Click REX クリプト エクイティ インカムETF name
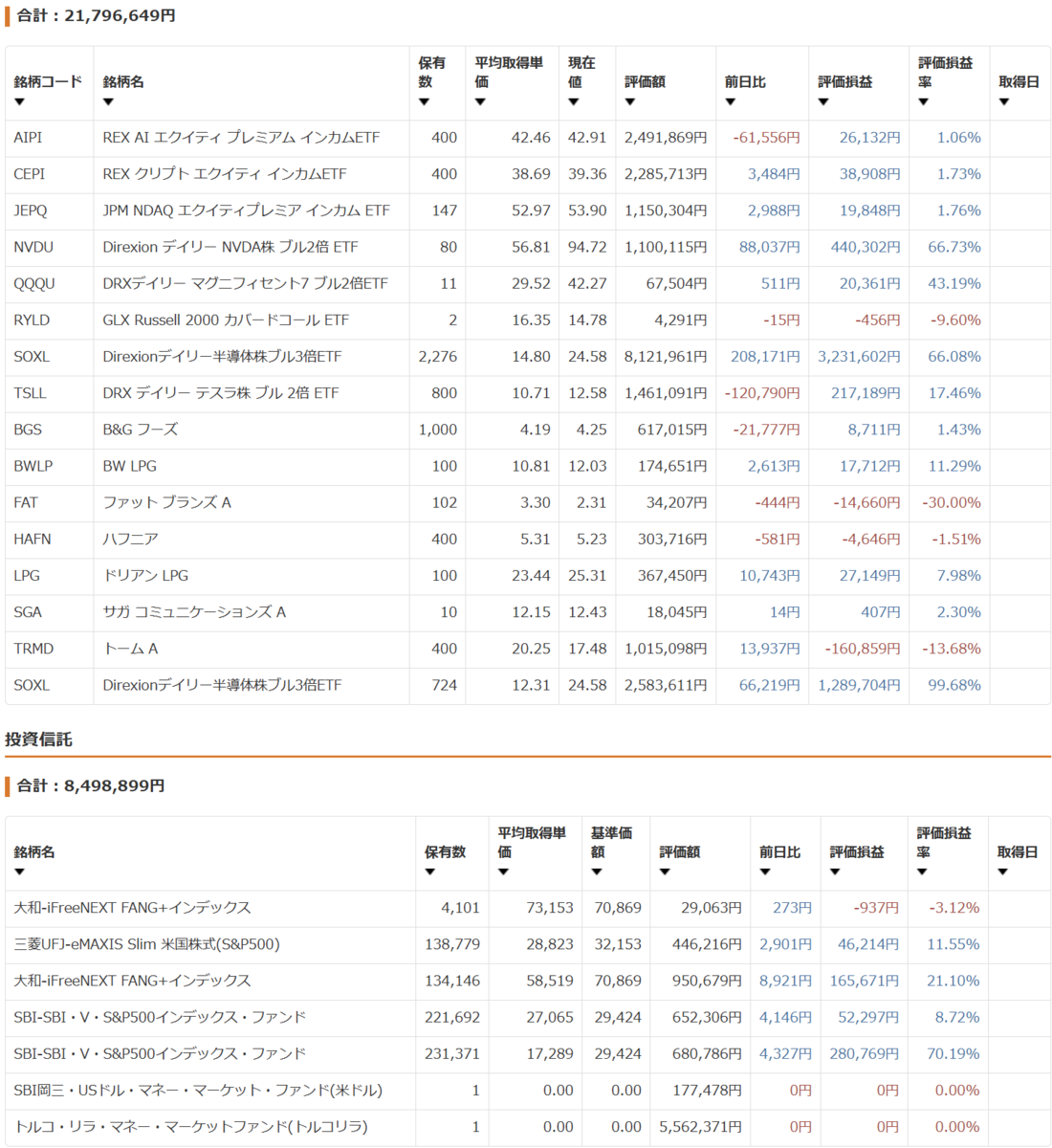This screenshot has width=1052, height=1148. [225, 174]
